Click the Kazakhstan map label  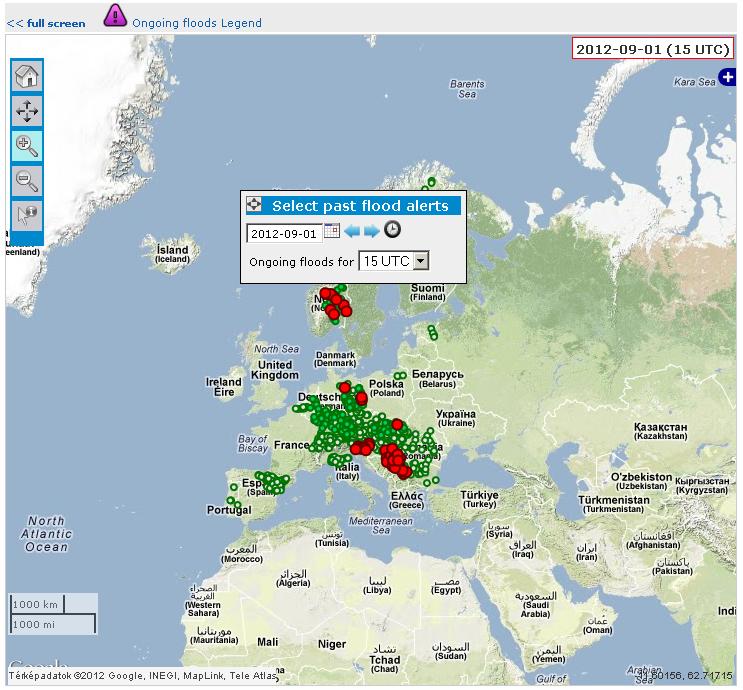point(661,431)
